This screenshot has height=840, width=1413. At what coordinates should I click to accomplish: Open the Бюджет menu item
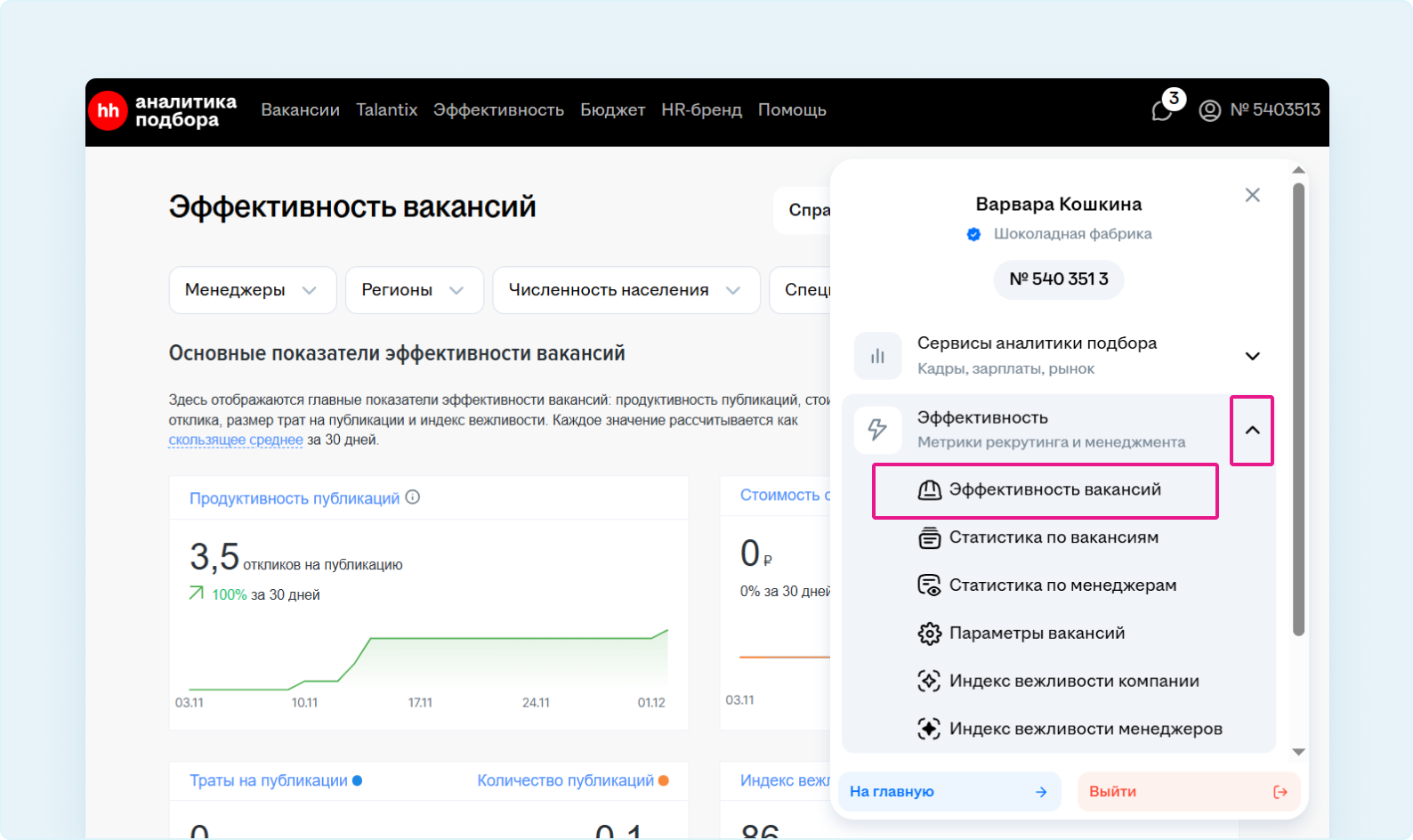612,110
